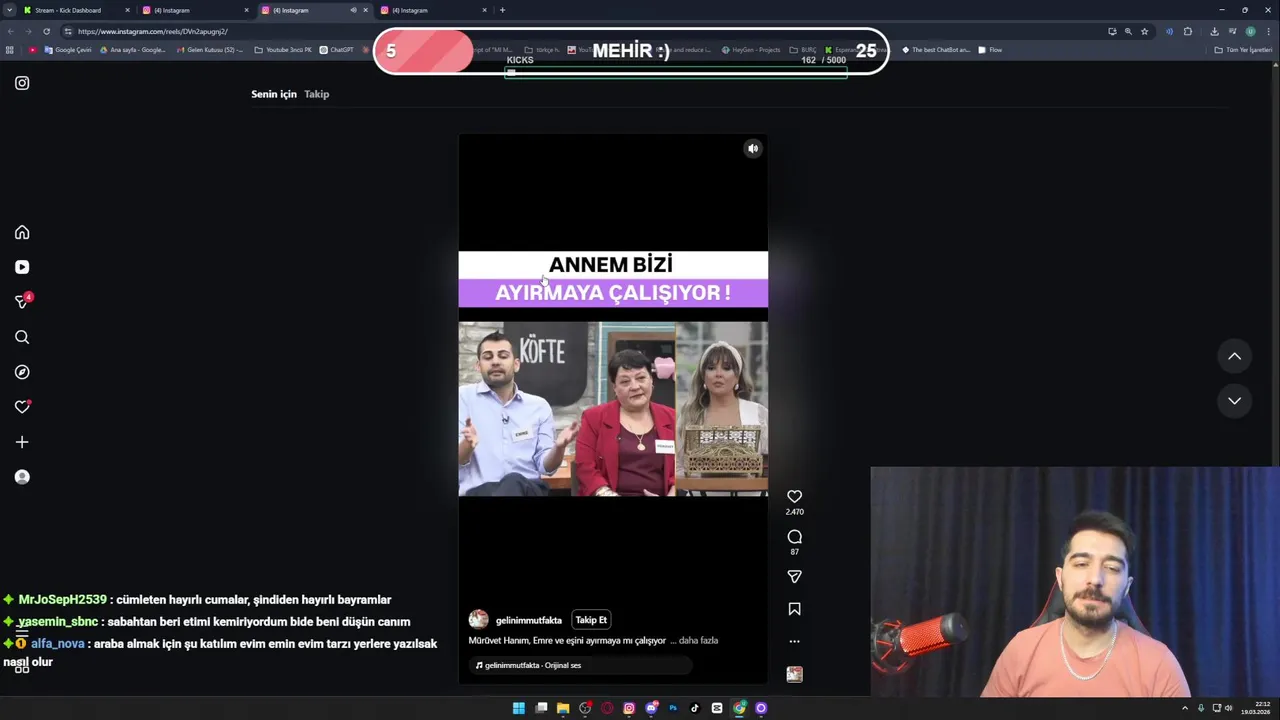This screenshot has width=1280, height=720.
Task: Open the ChatGPT bookmark
Action: (x=336, y=50)
